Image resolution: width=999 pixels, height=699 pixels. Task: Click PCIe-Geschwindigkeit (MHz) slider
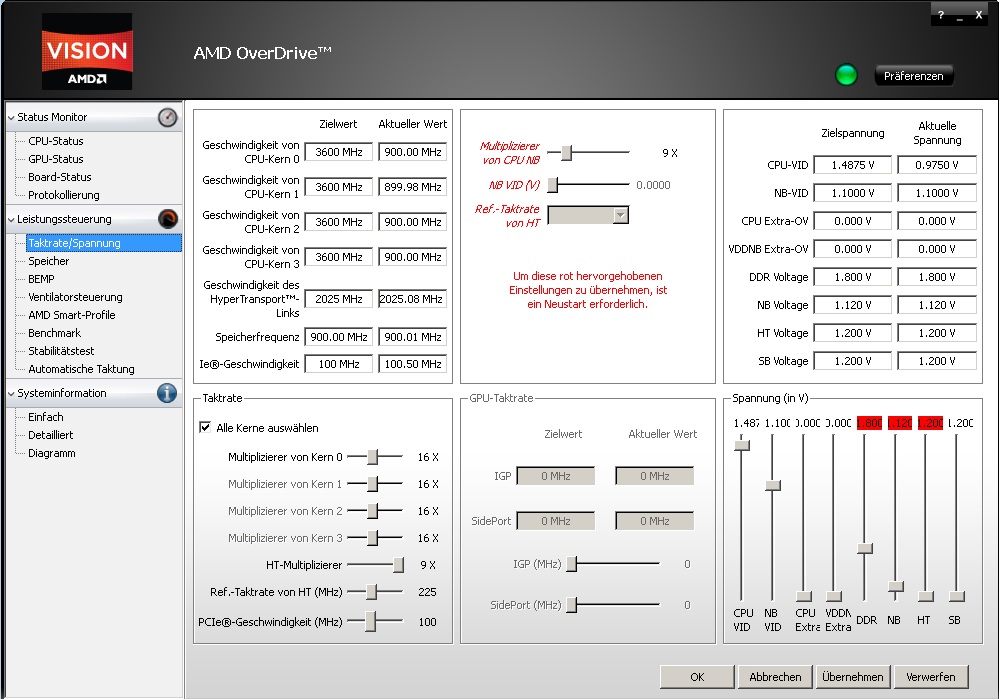click(x=370, y=621)
